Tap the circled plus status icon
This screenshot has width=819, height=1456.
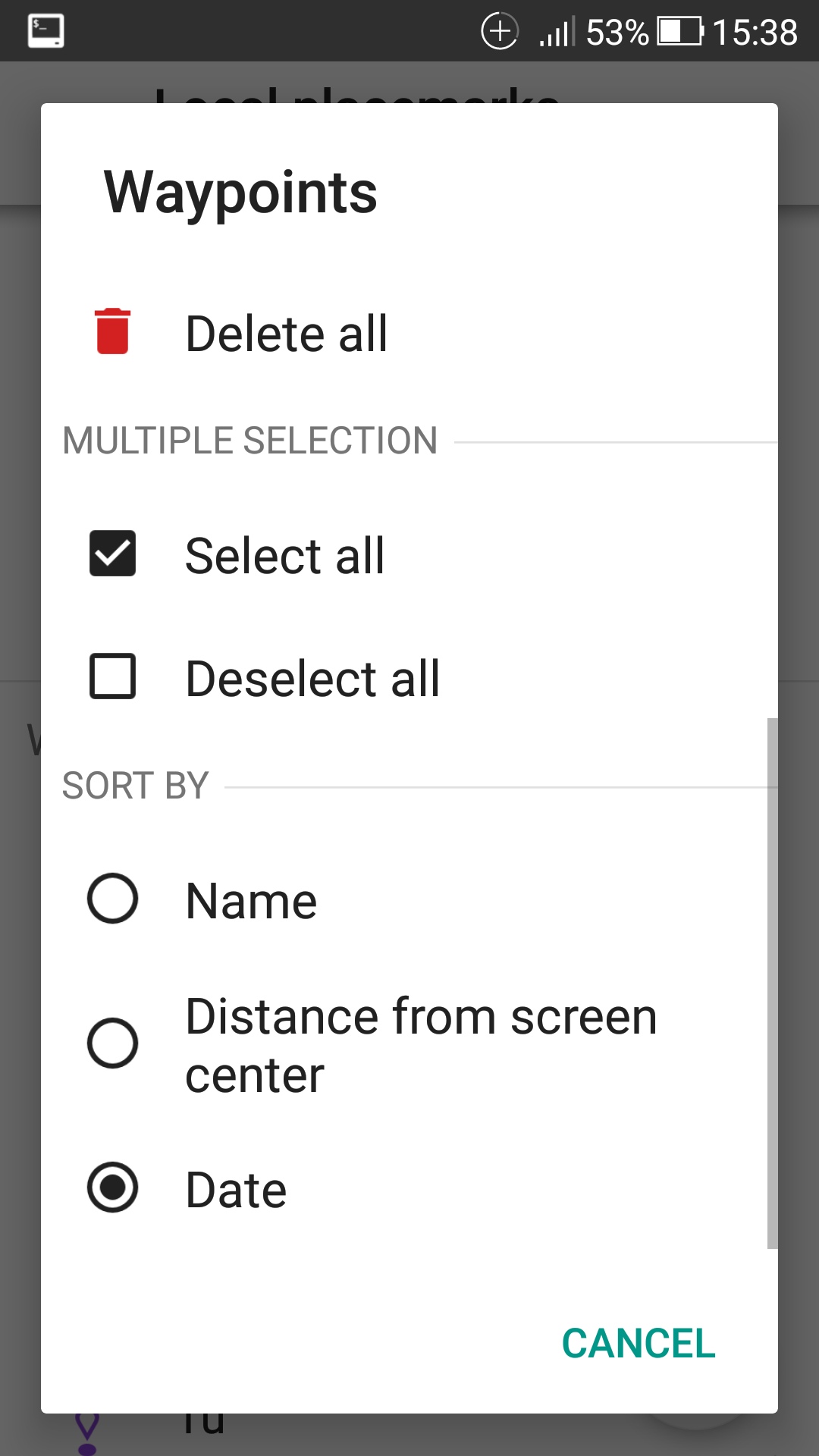[500, 31]
